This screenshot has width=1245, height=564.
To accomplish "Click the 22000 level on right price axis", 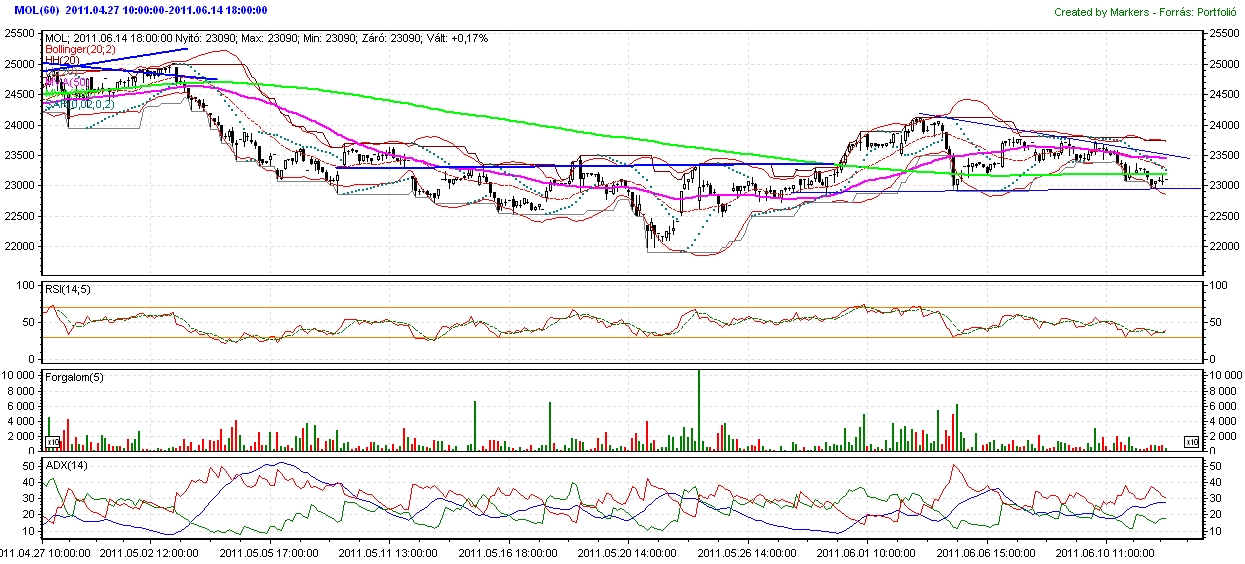I will [1224, 246].
